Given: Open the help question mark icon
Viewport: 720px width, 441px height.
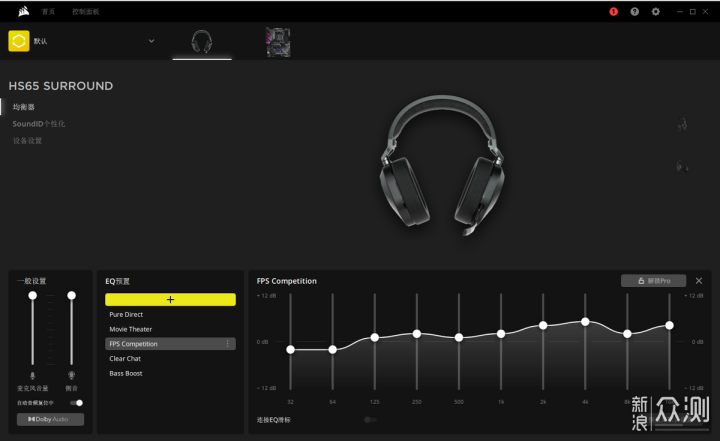Looking at the screenshot, I should [x=635, y=12].
